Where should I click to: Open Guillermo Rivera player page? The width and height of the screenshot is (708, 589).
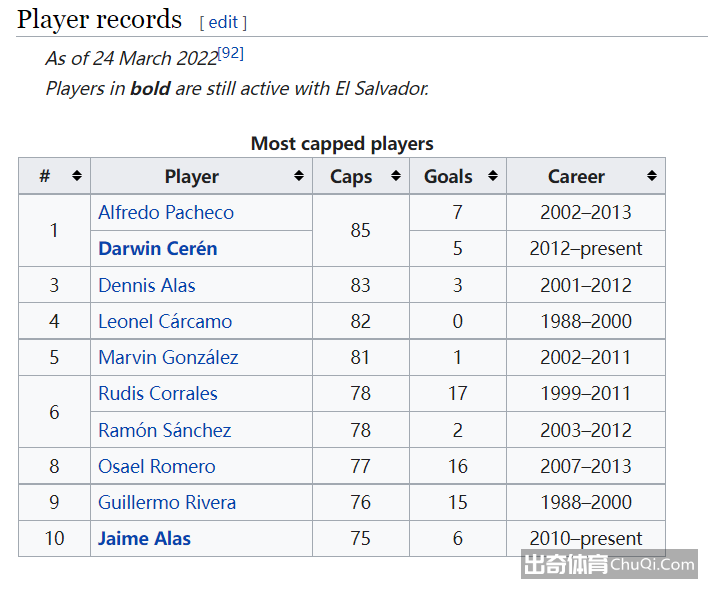(x=167, y=502)
